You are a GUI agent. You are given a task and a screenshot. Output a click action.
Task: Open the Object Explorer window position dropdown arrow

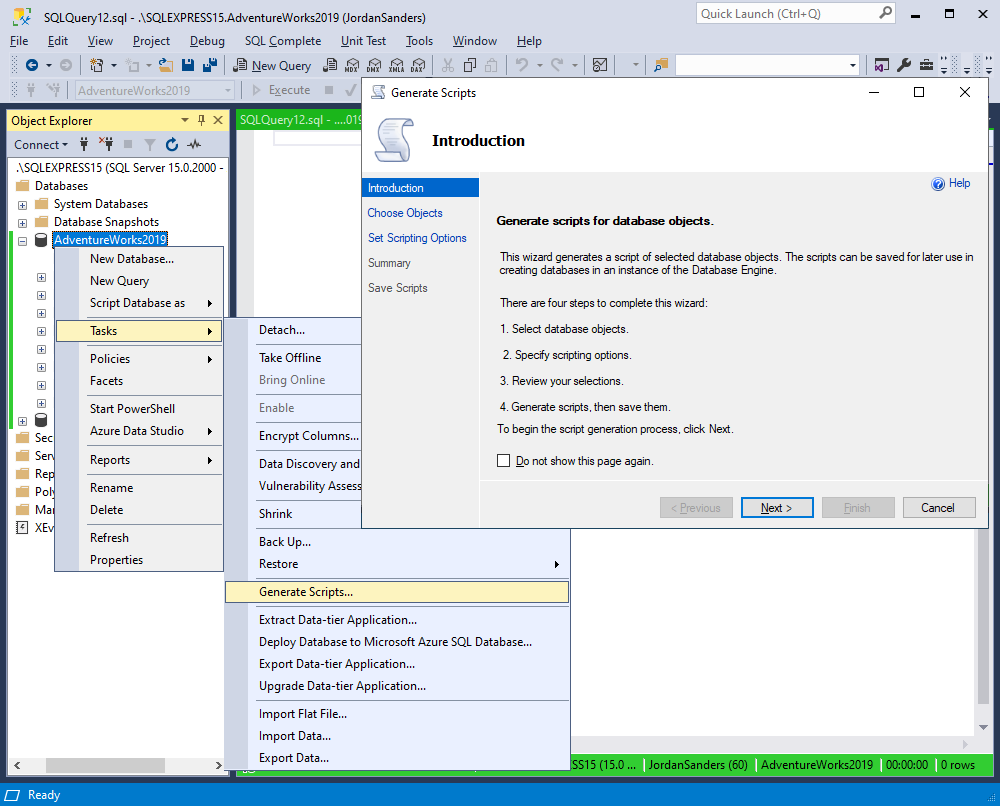pos(185,120)
